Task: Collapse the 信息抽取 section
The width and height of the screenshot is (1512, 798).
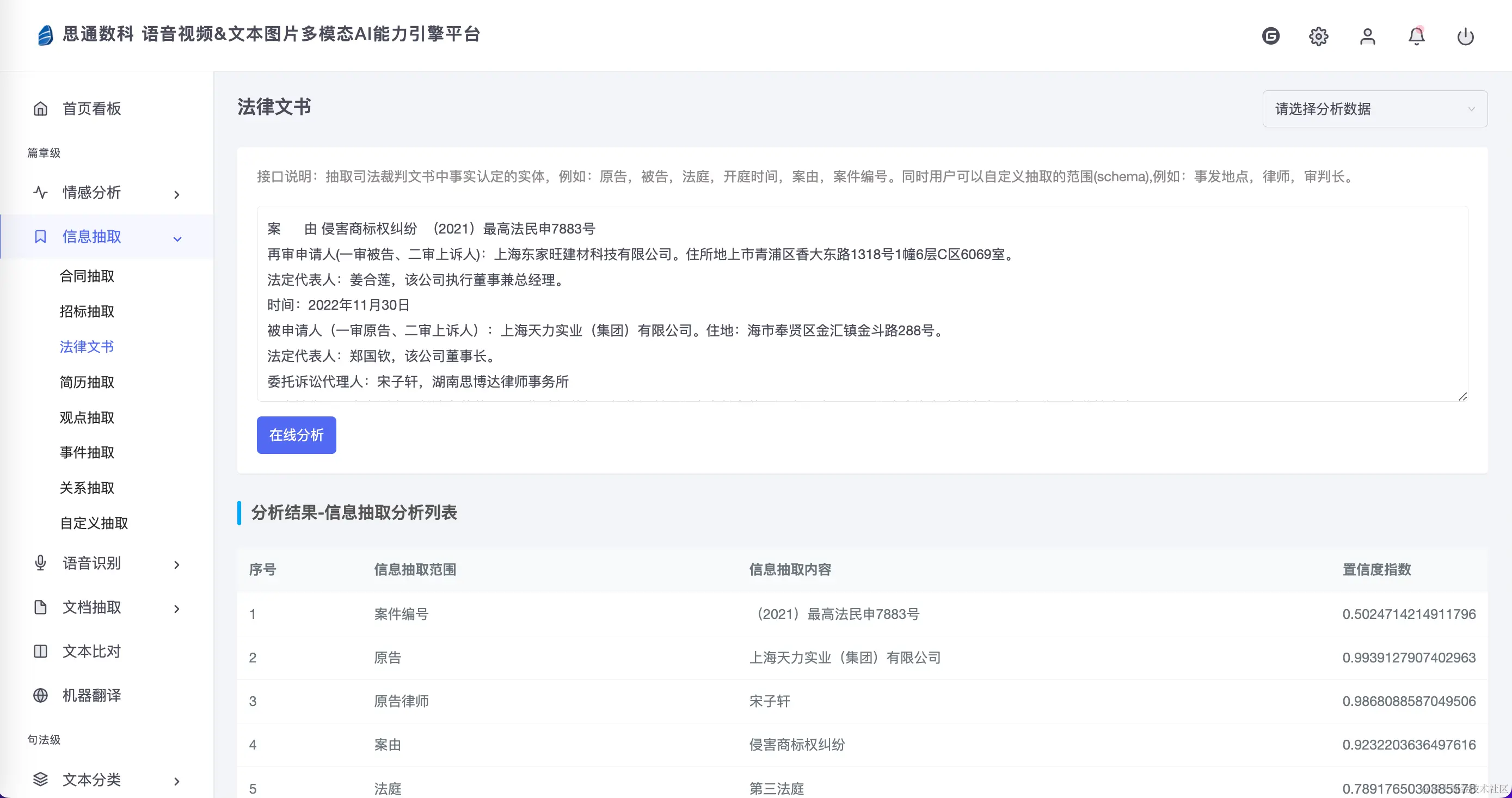Action: coord(177,239)
